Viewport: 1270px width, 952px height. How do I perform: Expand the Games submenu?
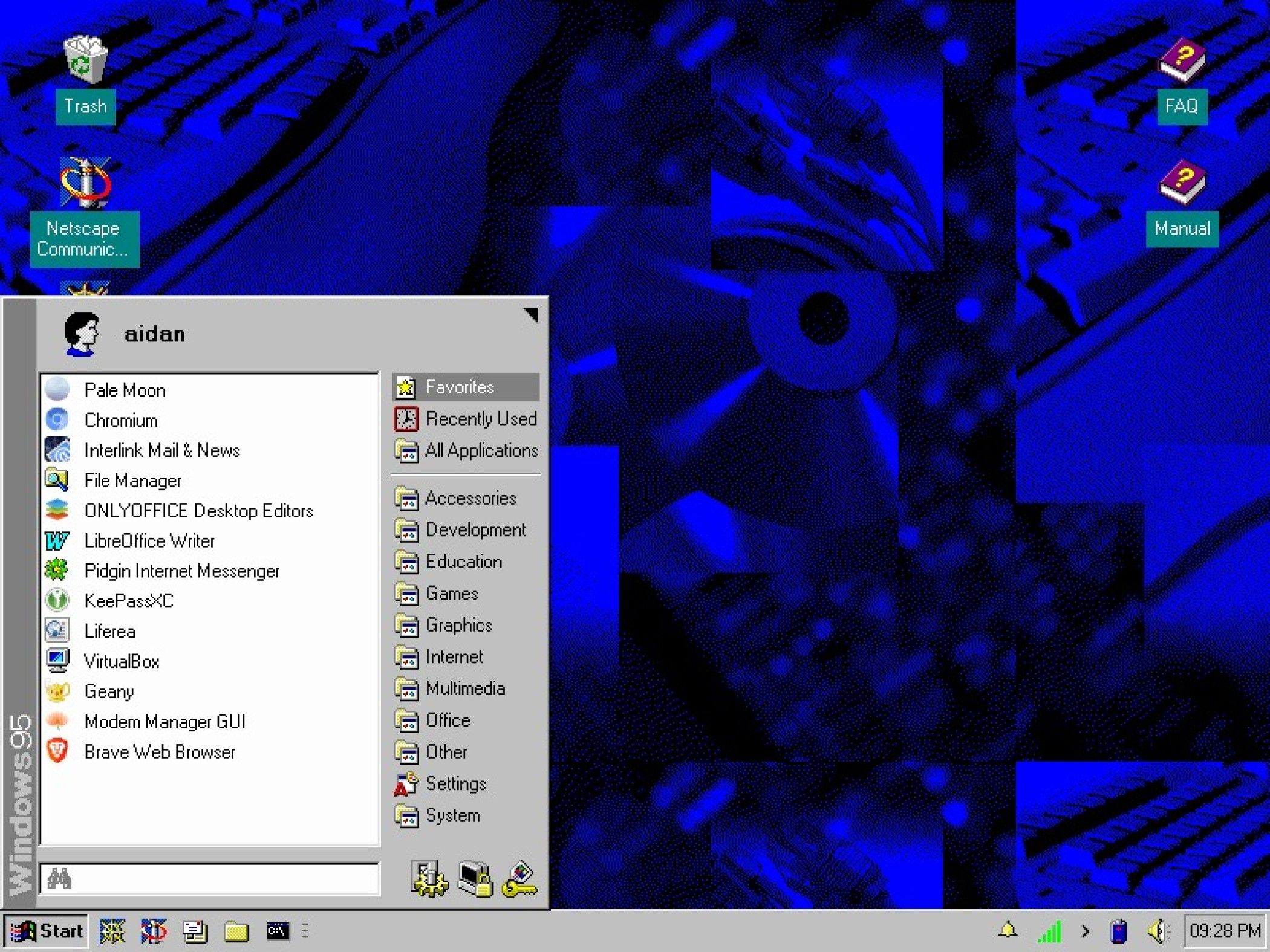point(451,594)
